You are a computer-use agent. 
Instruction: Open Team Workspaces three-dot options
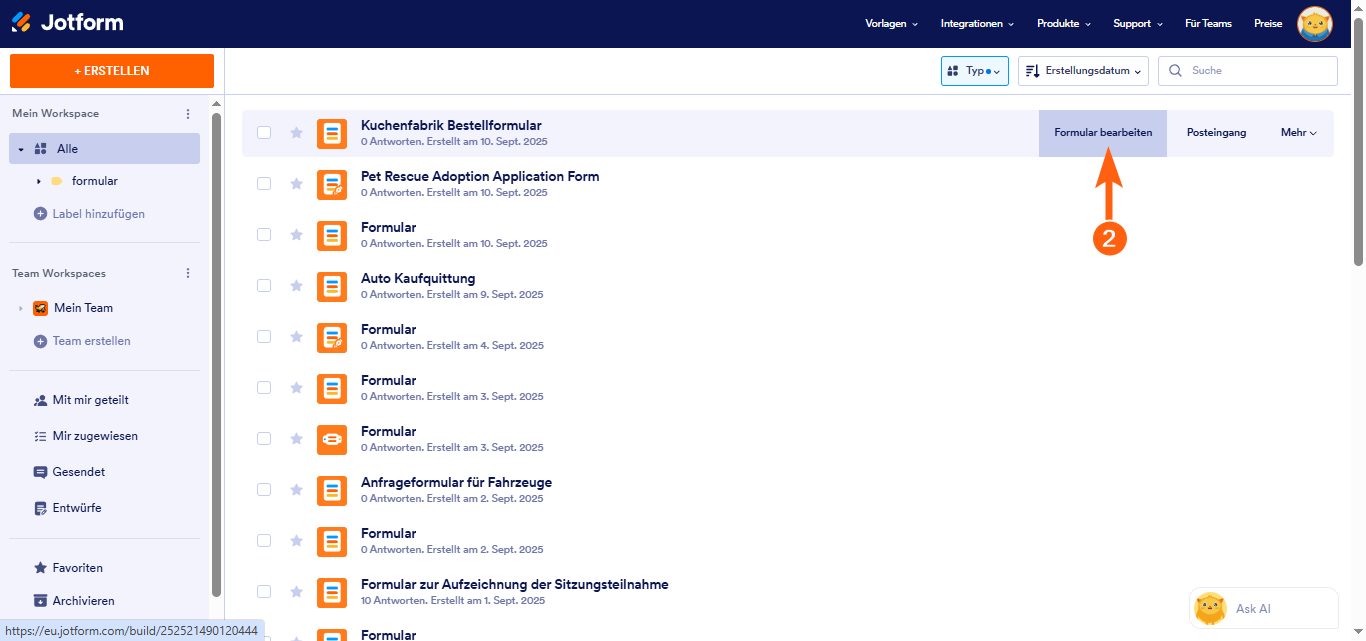click(188, 273)
